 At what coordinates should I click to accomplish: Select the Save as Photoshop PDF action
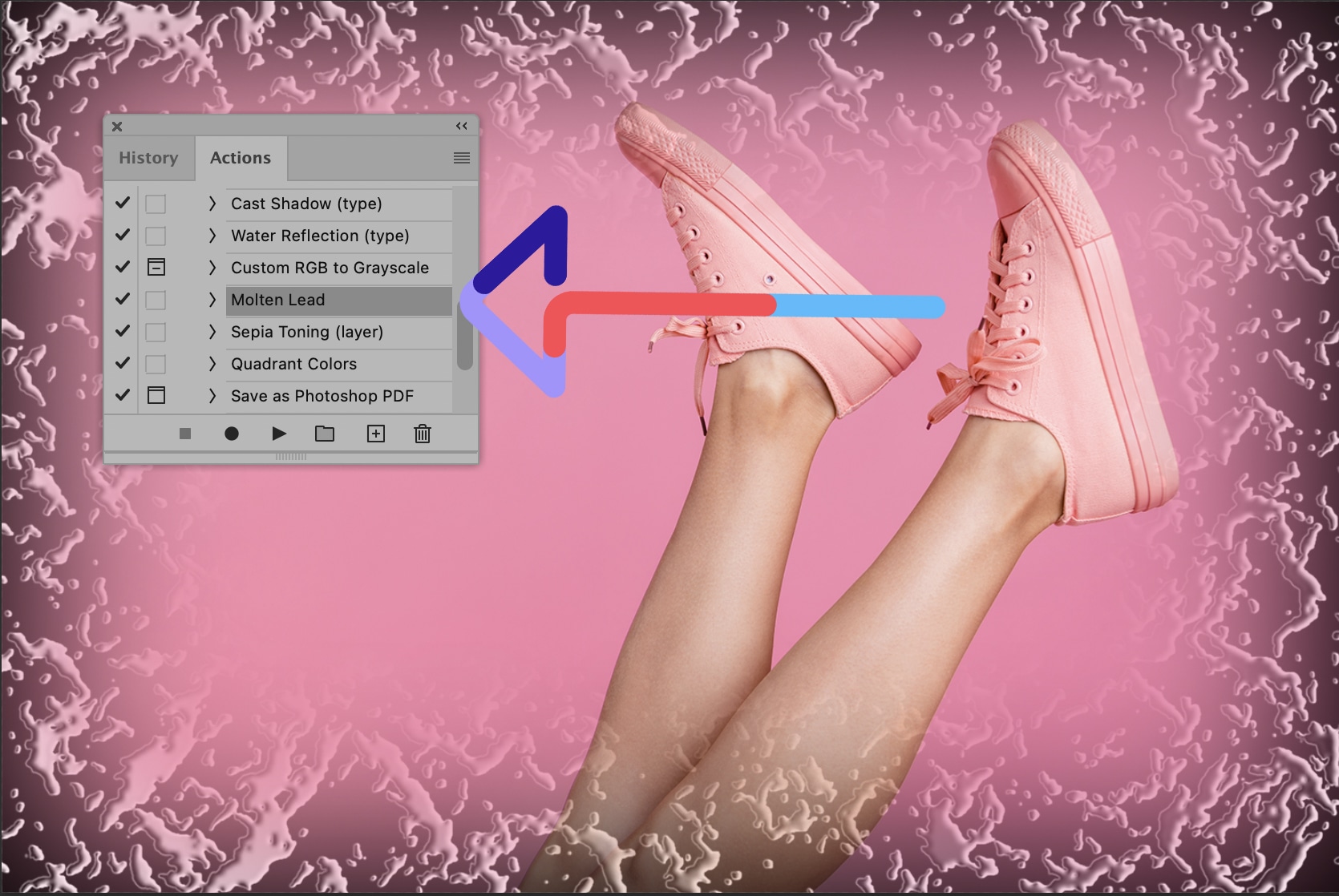point(322,395)
